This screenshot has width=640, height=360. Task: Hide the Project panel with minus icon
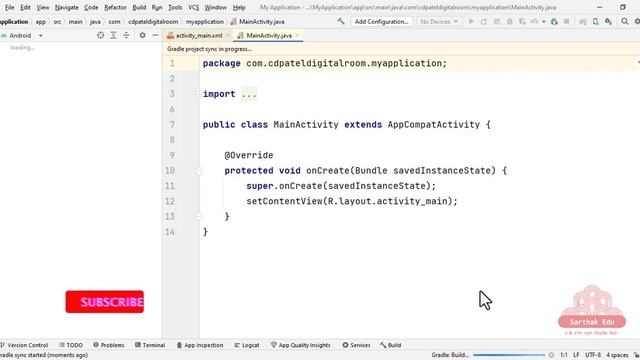[156, 36]
